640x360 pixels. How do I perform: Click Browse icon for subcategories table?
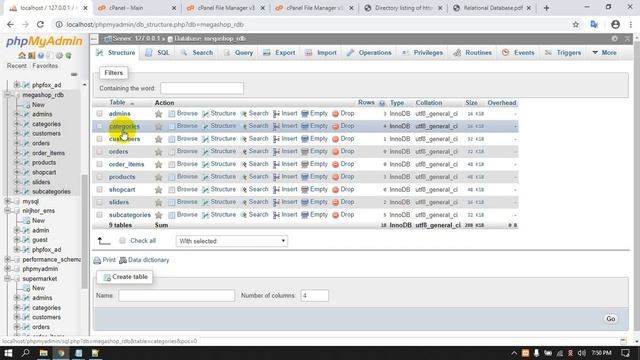point(172,215)
